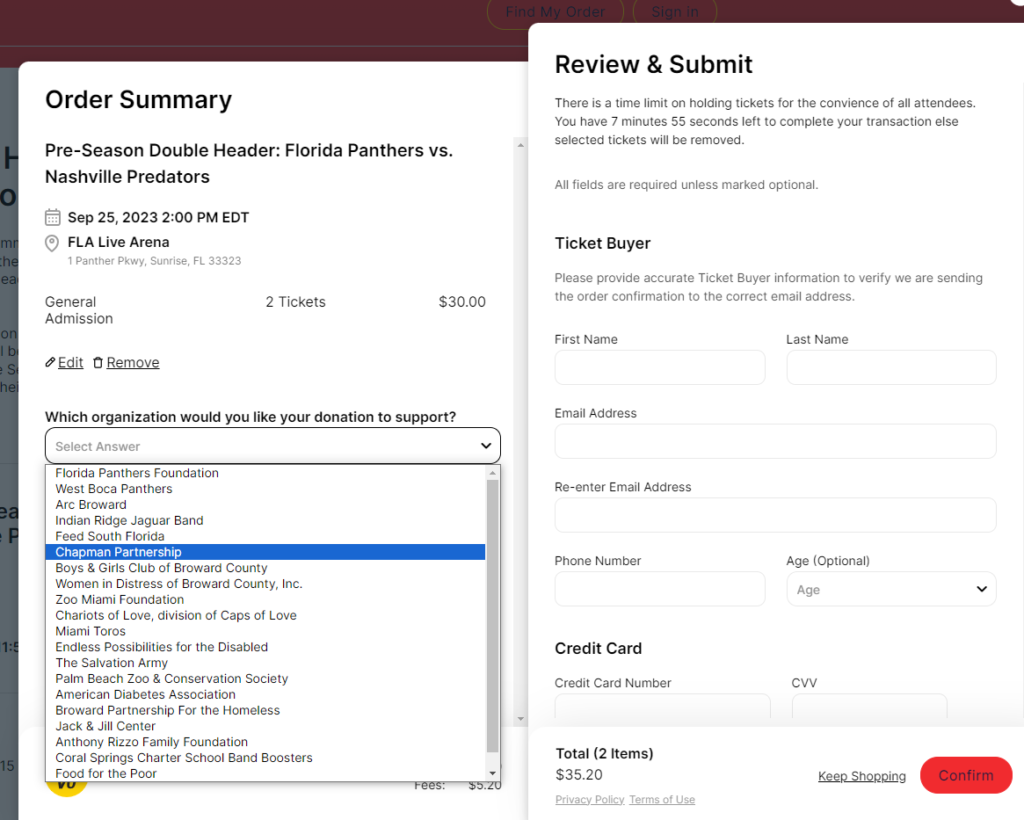Screen dimensions: 1024x820
Task: Choose American Diabetes Association option
Action: coord(146,695)
